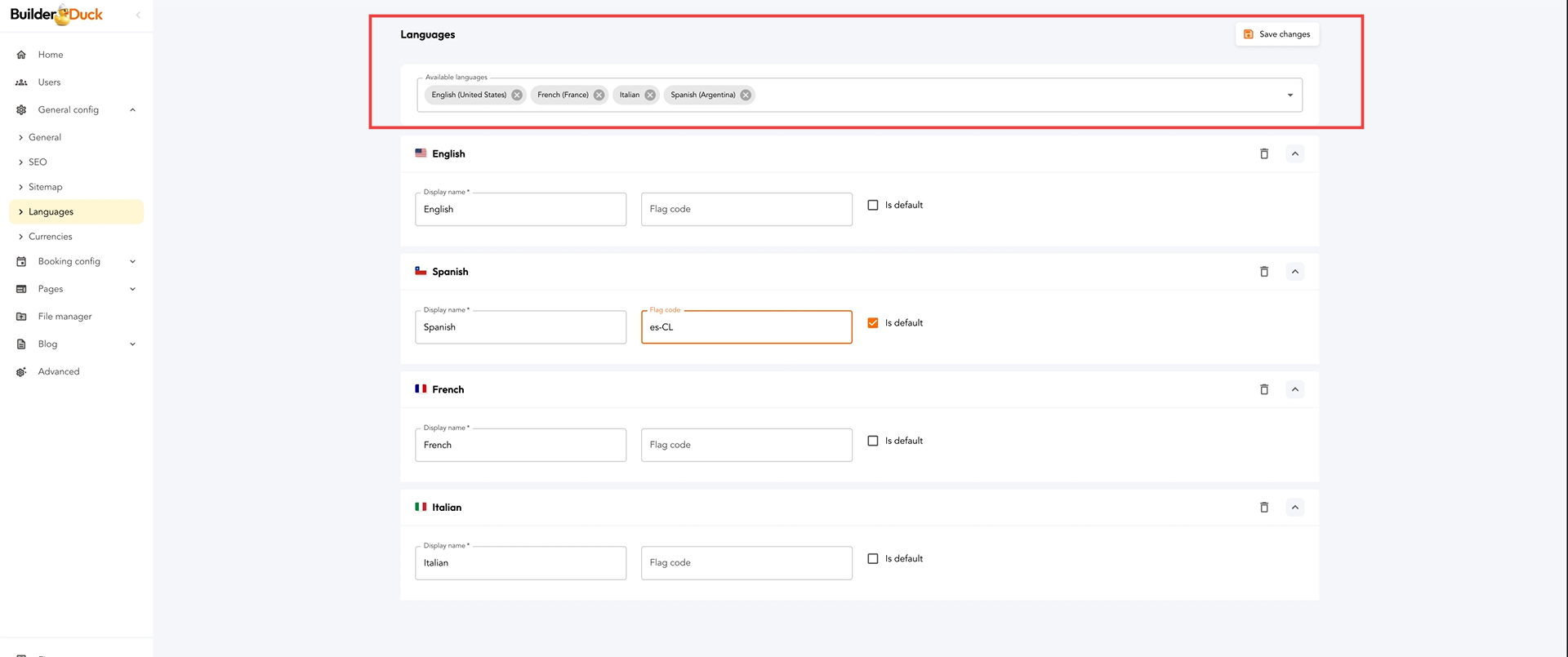The image size is (1568, 657).
Task: Click the trash icon for Spanish
Action: [1263, 272]
